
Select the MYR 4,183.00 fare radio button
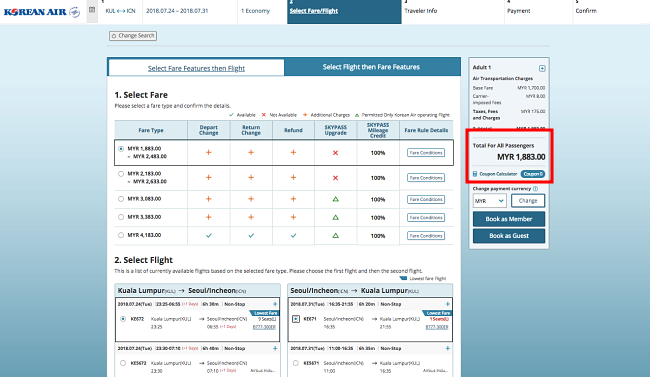coord(121,235)
